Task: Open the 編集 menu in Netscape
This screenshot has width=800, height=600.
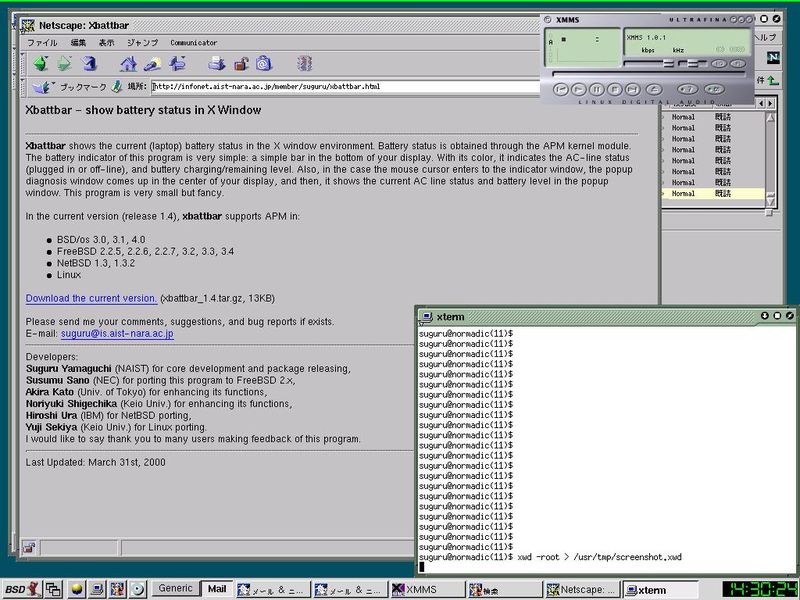Action: [78, 43]
